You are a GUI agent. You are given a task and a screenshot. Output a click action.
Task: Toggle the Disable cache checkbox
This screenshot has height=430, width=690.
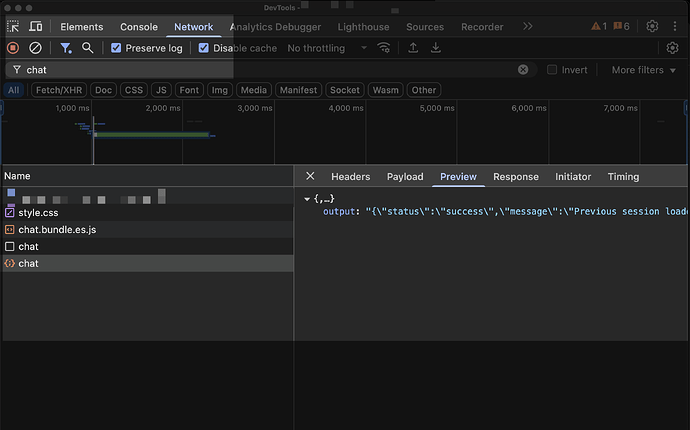(203, 48)
